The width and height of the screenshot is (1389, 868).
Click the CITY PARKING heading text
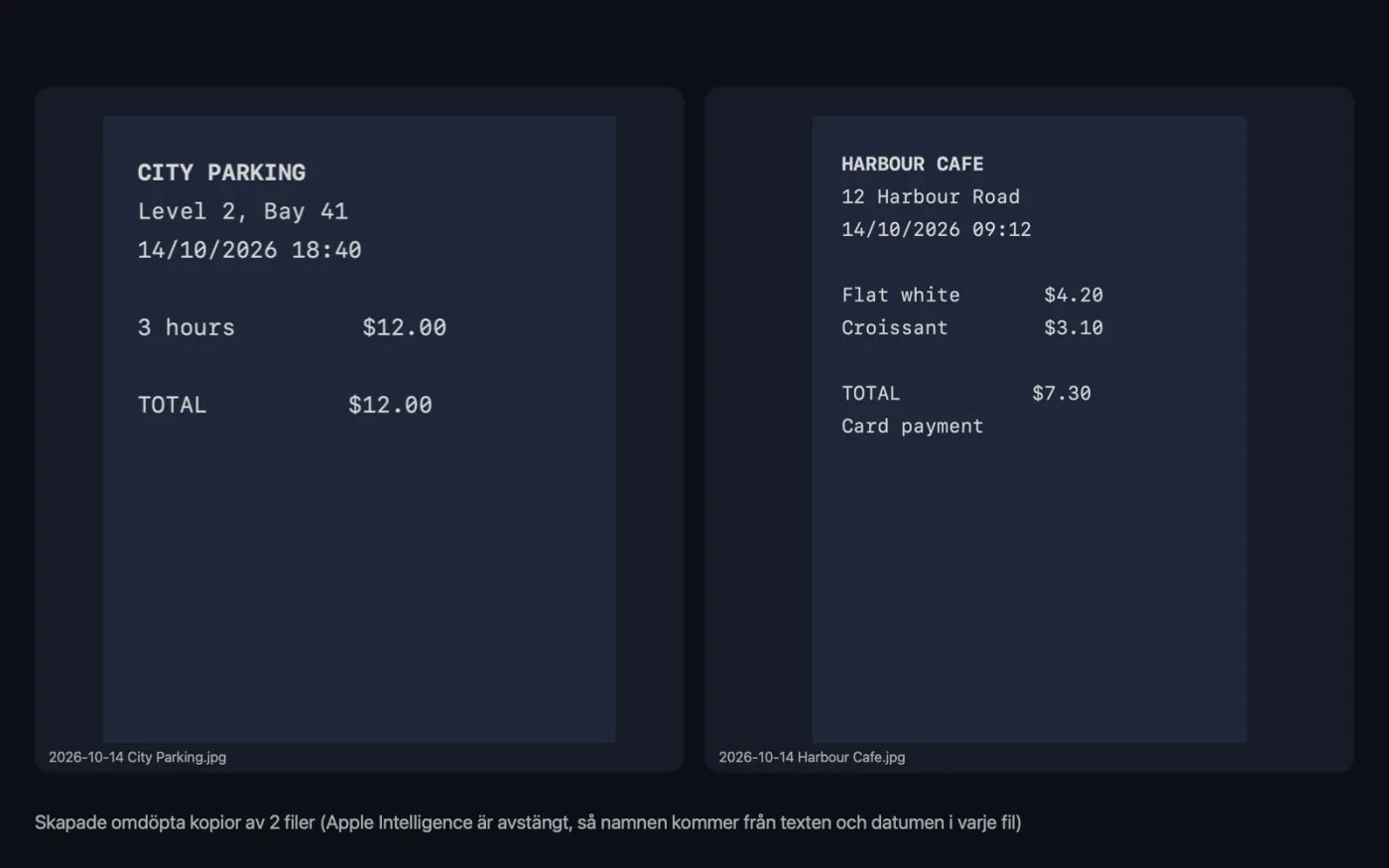click(221, 173)
